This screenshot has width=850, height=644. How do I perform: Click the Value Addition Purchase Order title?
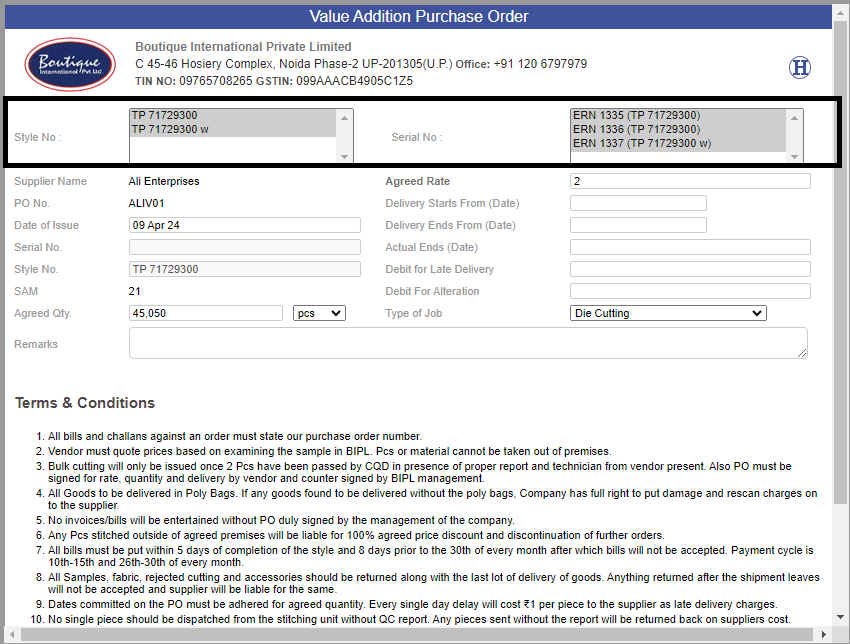(418, 16)
